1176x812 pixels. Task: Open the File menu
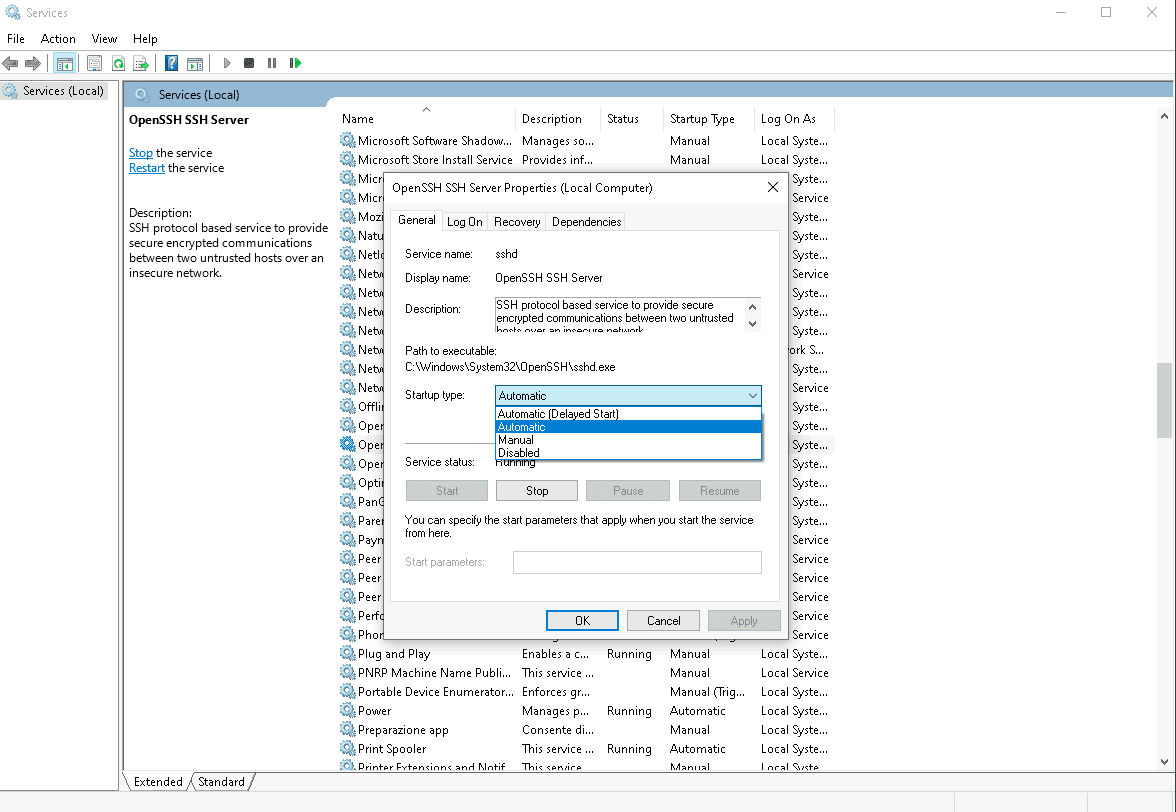(16, 39)
